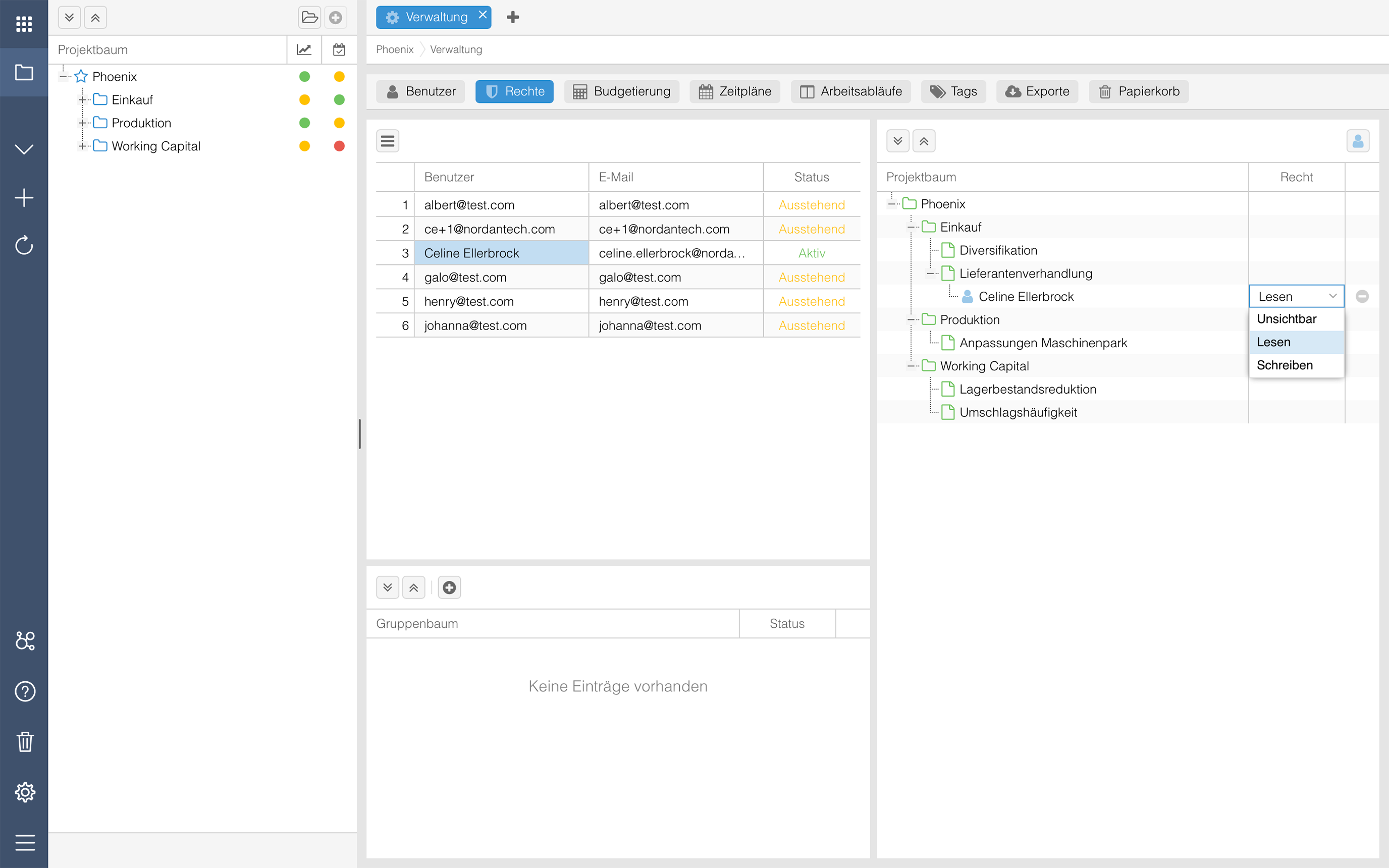The width and height of the screenshot is (1389, 868).
Task: Open the apps grid icon in sidebar
Action: click(x=24, y=24)
